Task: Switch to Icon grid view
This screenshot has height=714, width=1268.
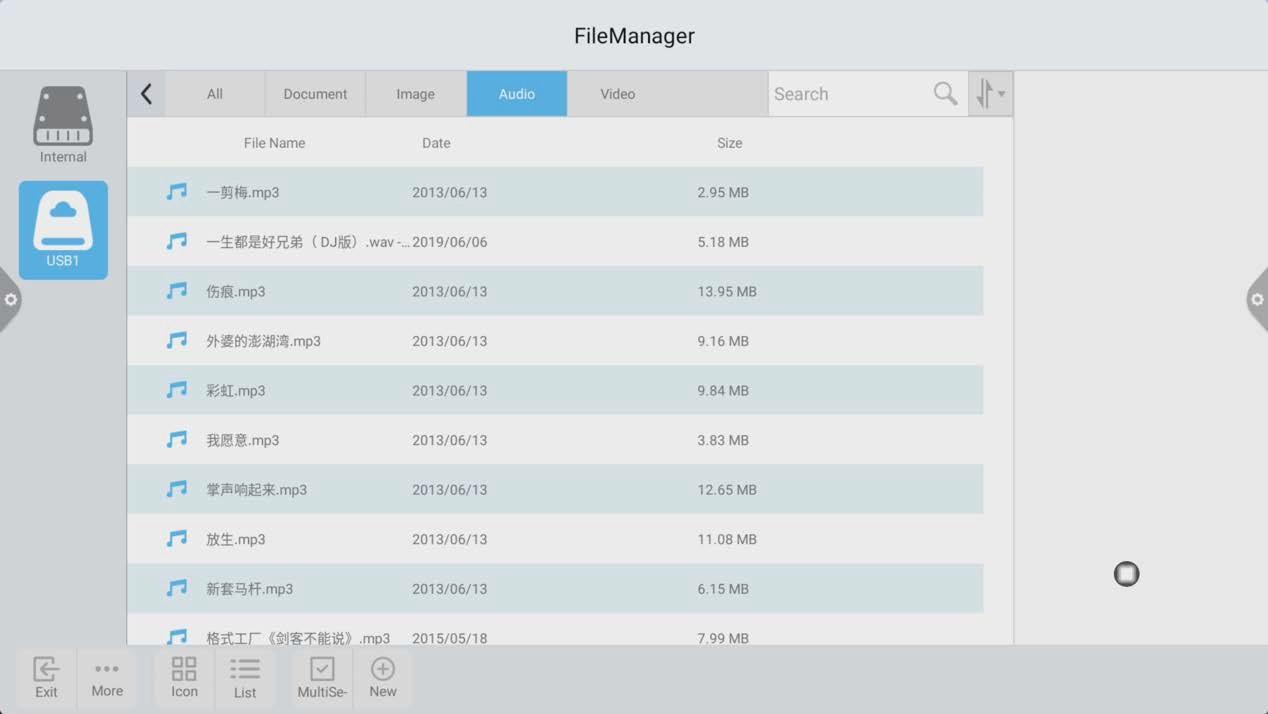Action: tap(184, 677)
